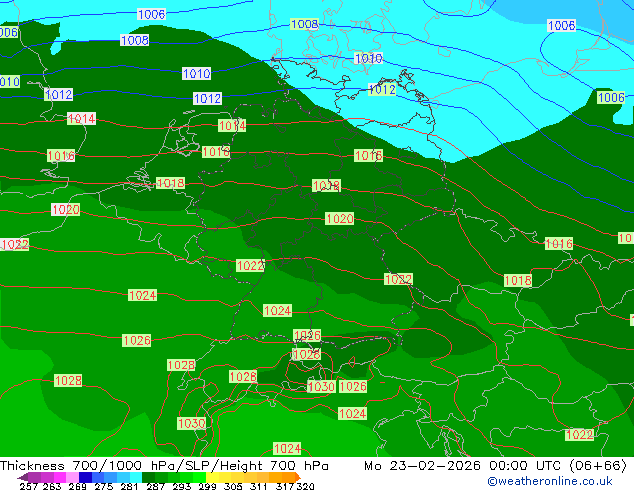Click the purple arrow tip of the legend
634x490 pixels.
point(22,477)
